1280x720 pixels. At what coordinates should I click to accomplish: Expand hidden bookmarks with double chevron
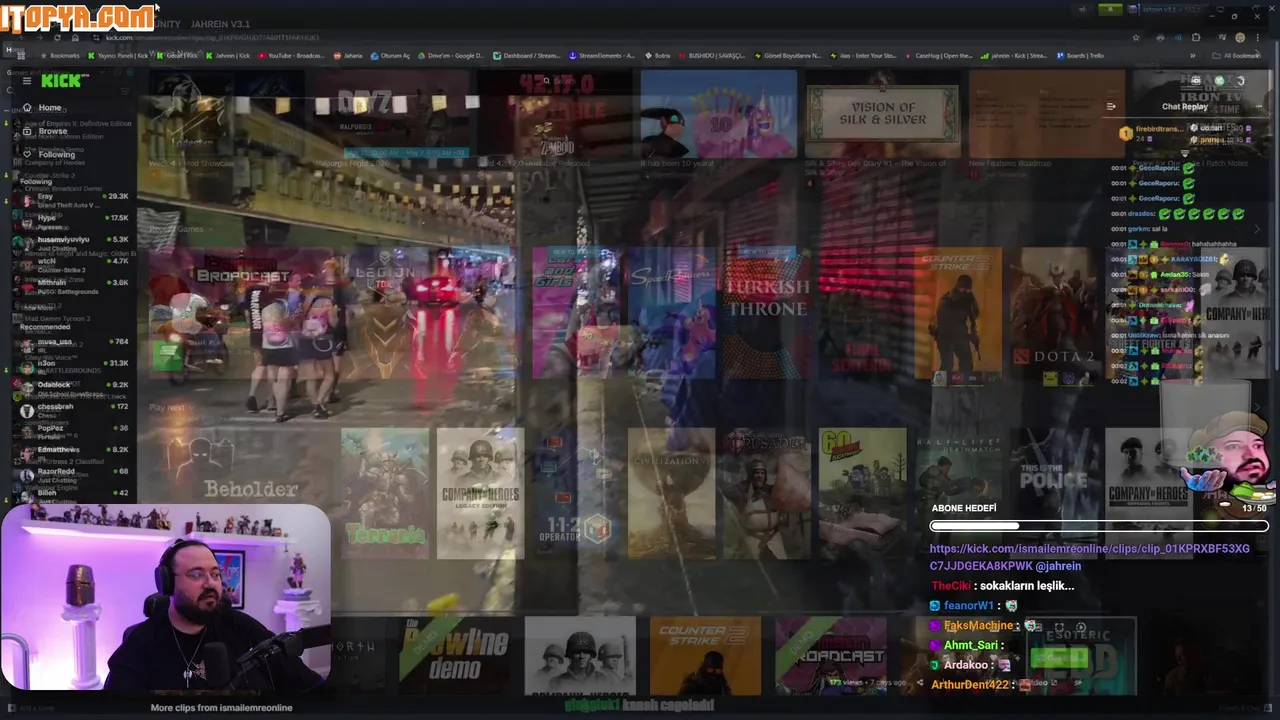1192,56
